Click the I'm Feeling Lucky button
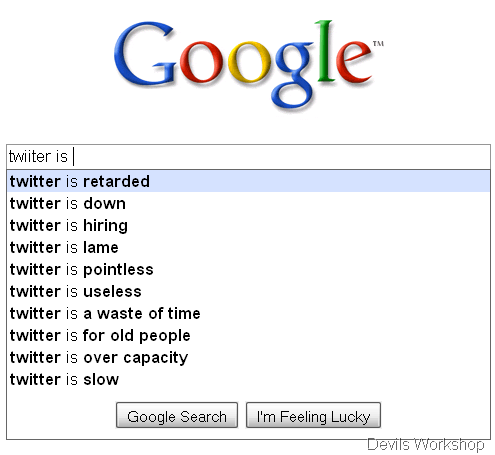 point(313,415)
